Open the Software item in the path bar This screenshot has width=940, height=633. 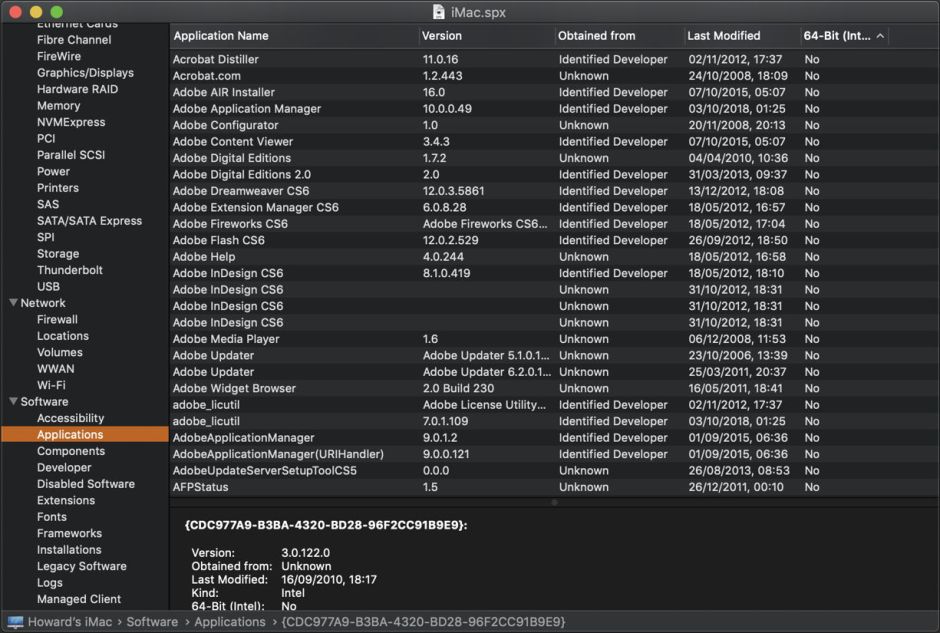point(152,621)
